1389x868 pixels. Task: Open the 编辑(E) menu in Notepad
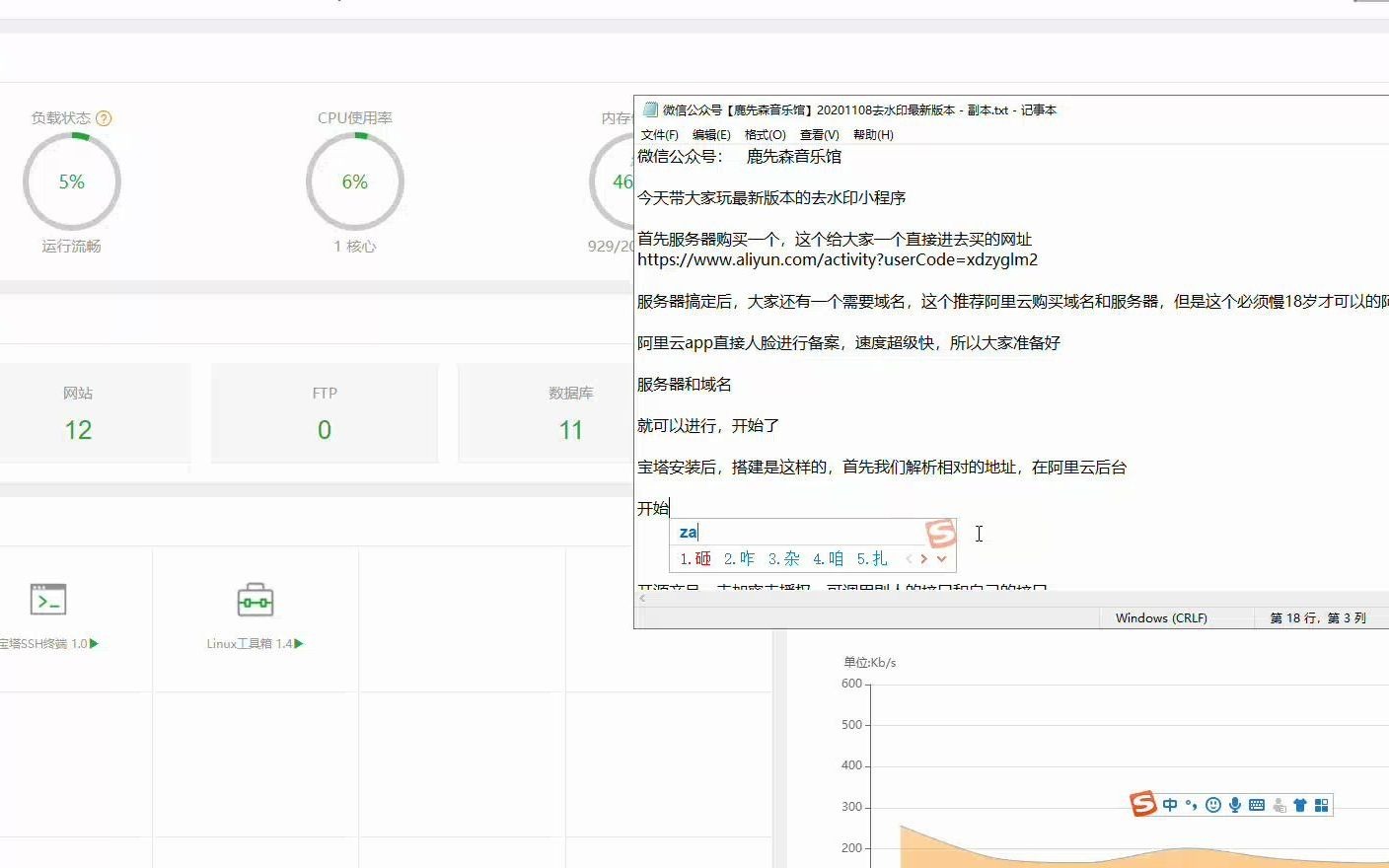(711, 135)
